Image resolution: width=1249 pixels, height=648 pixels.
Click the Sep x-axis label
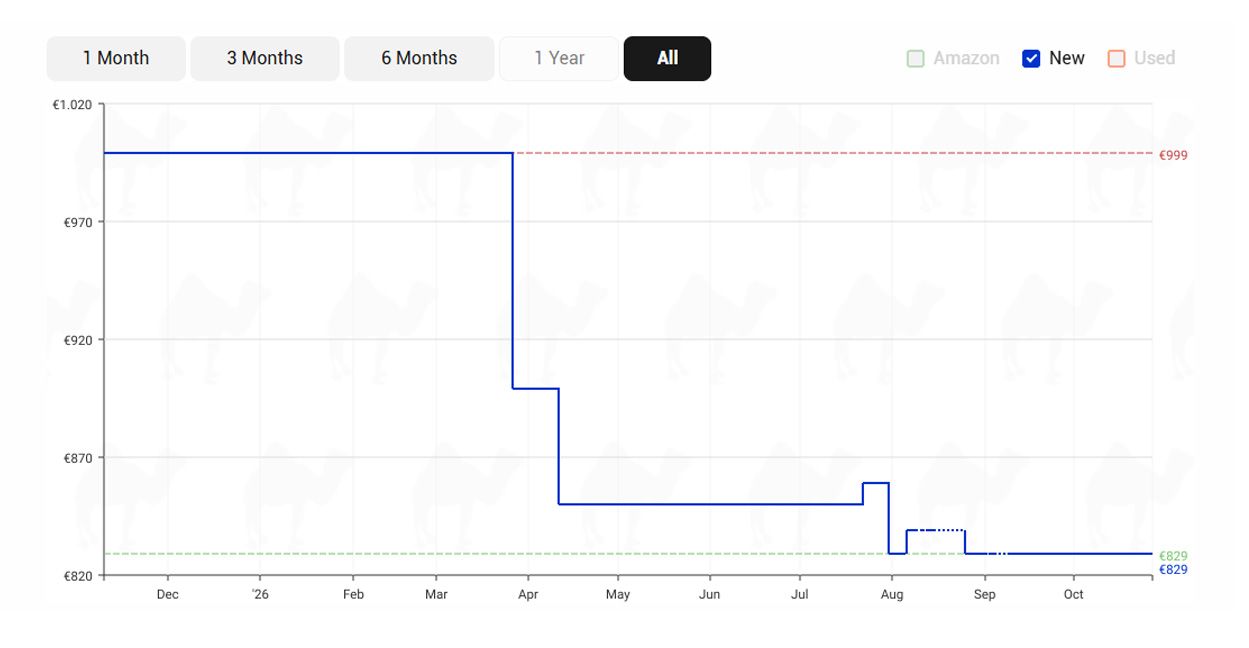(984, 594)
